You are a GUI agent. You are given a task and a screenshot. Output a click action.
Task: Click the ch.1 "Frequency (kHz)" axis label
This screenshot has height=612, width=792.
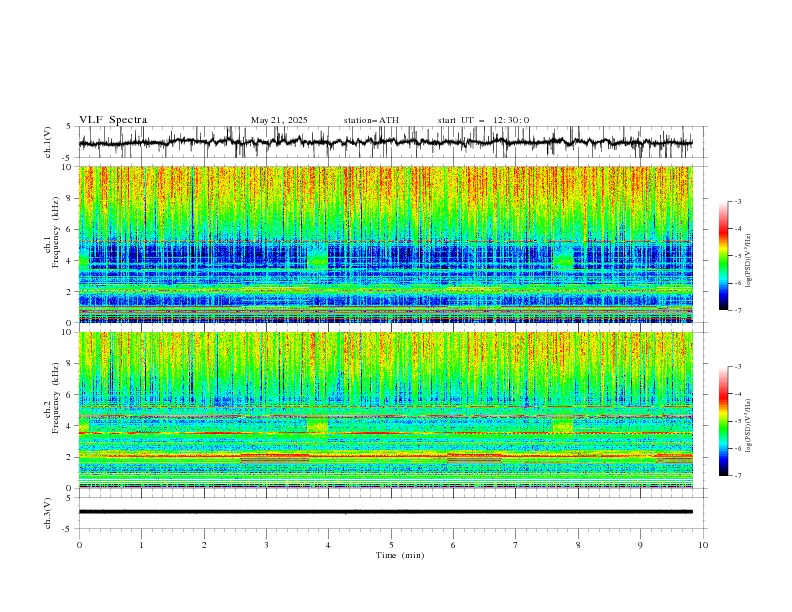(56, 233)
